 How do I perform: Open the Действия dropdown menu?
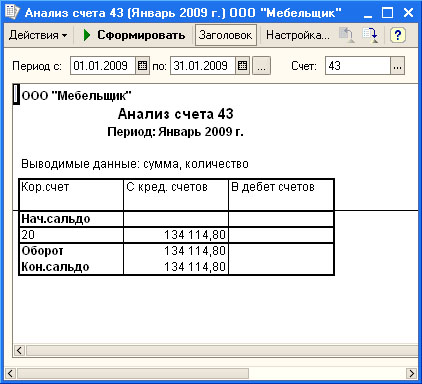coord(38,35)
